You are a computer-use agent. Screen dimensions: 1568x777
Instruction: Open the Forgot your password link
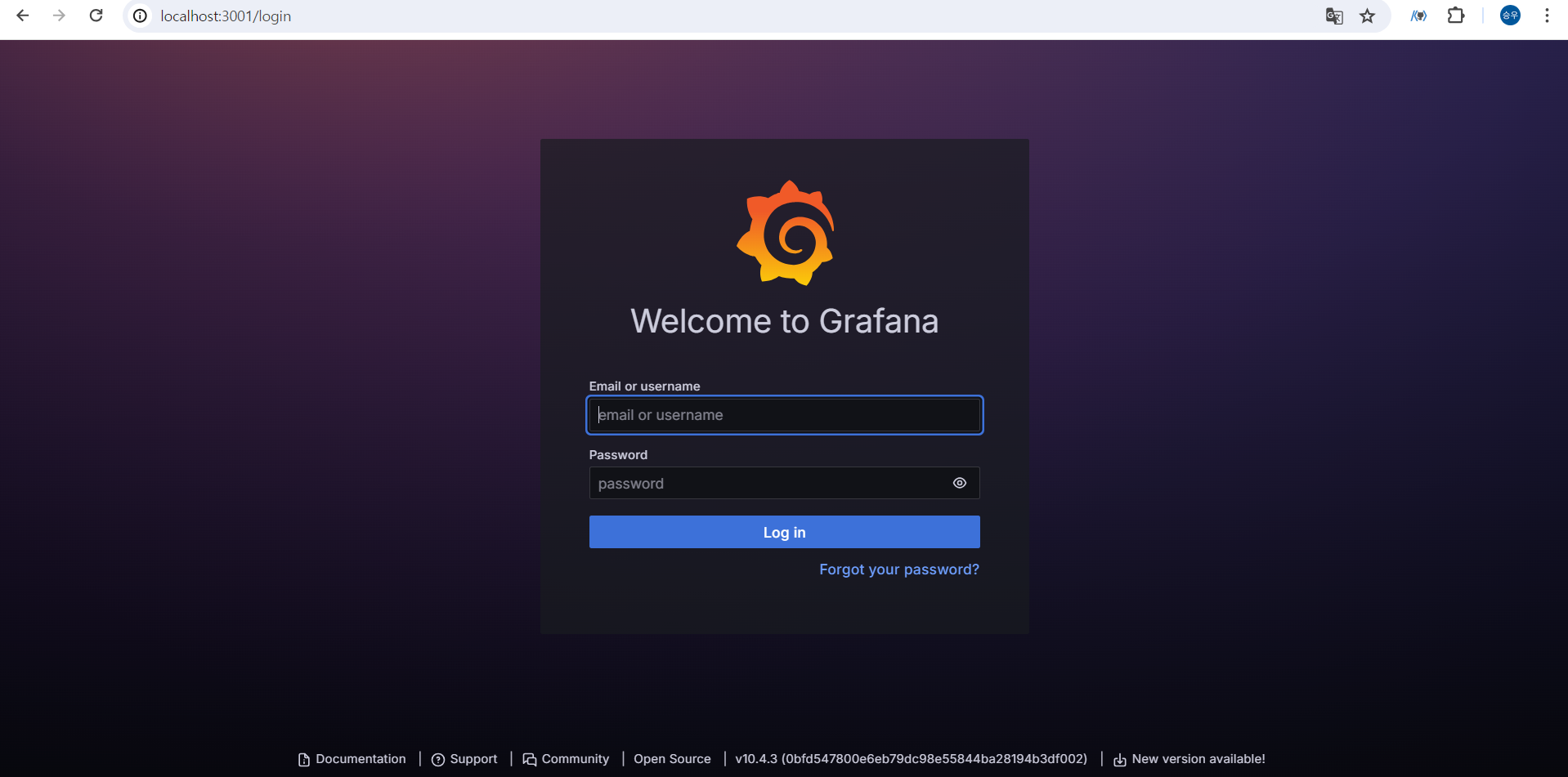click(899, 569)
